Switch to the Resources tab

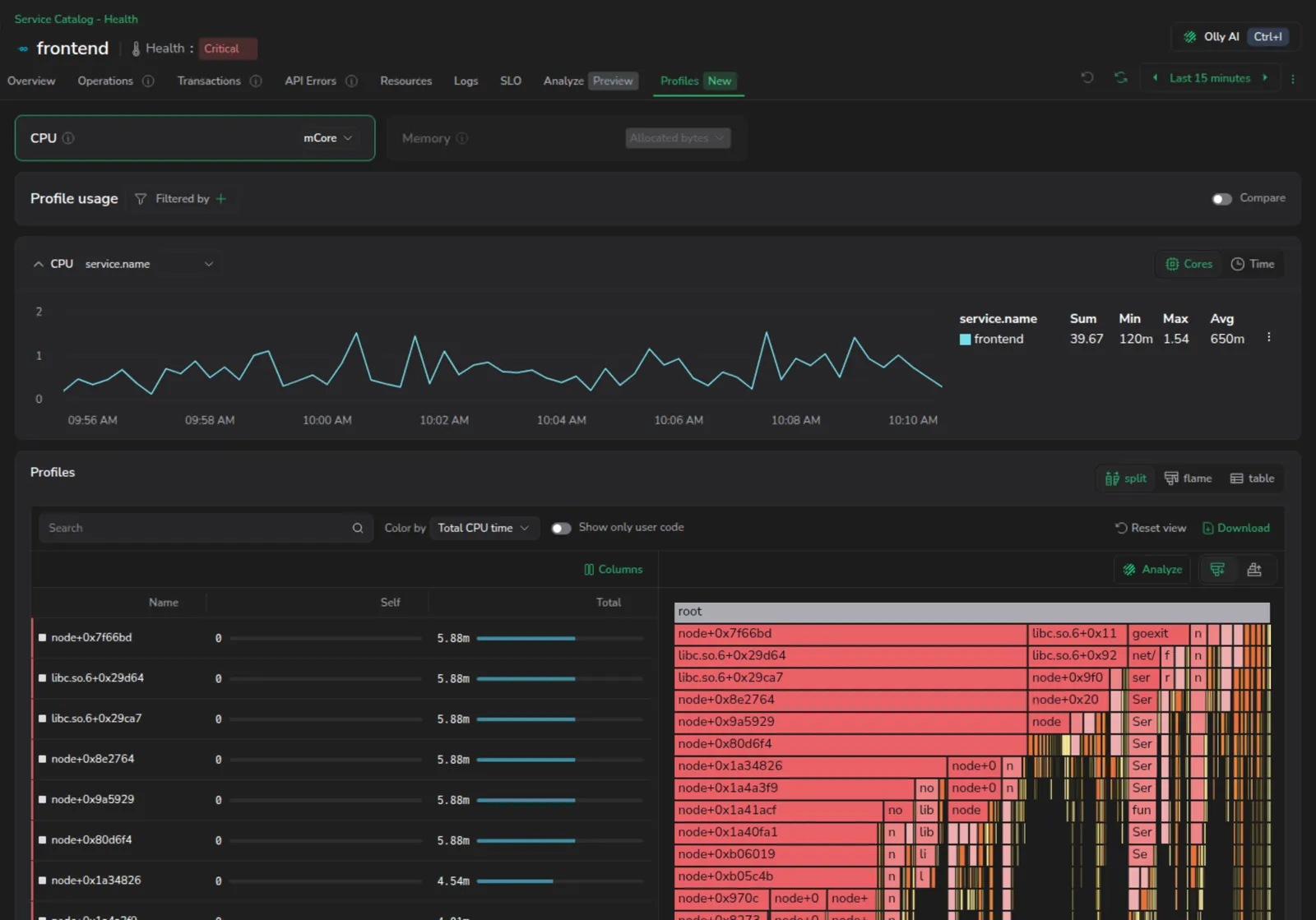(x=406, y=81)
